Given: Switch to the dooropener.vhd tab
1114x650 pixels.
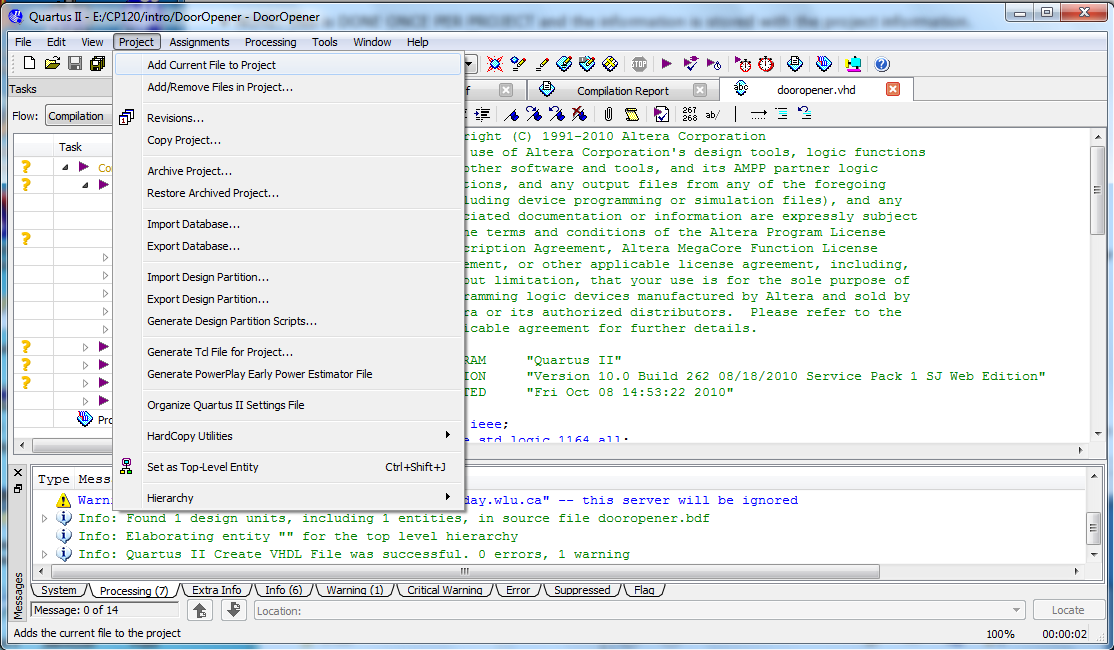Looking at the screenshot, I should 816,90.
